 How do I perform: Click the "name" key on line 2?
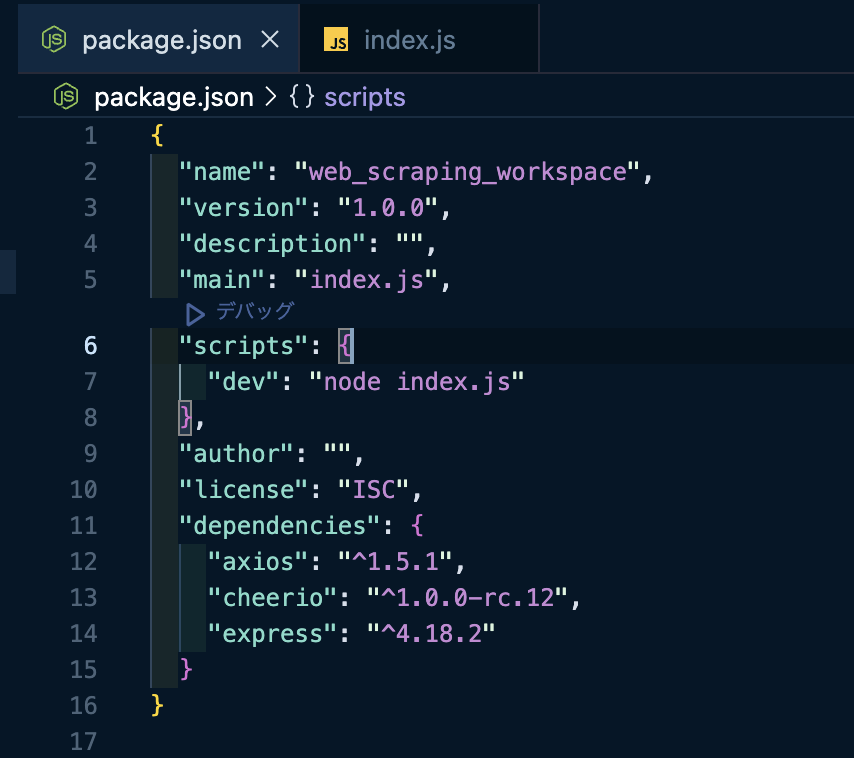click(x=222, y=172)
